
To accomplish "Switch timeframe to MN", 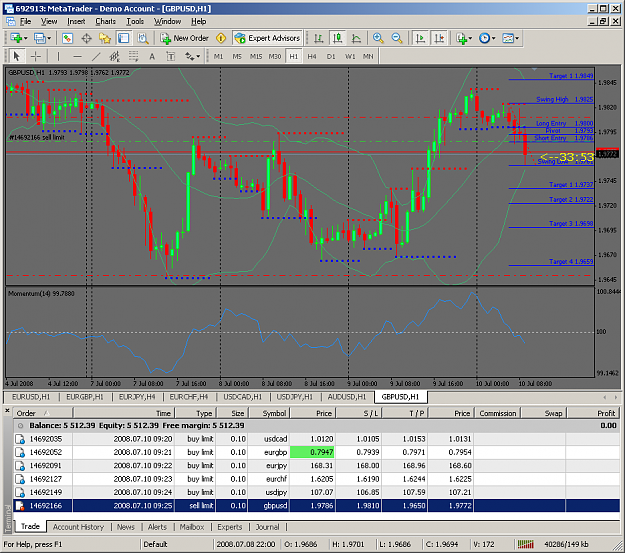I will click(x=368, y=56).
